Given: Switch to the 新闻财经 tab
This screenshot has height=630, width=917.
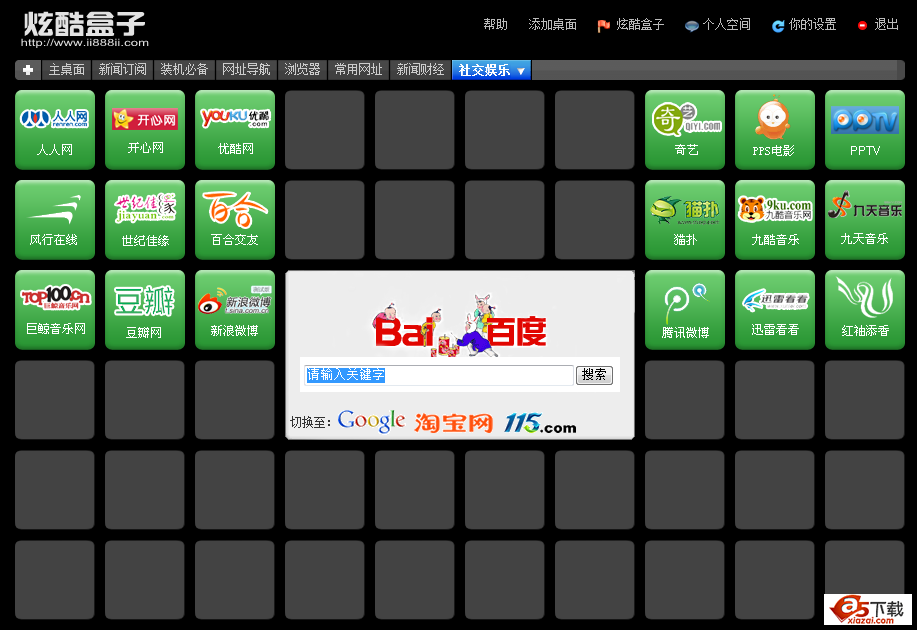Looking at the screenshot, I should coord(420,70).
